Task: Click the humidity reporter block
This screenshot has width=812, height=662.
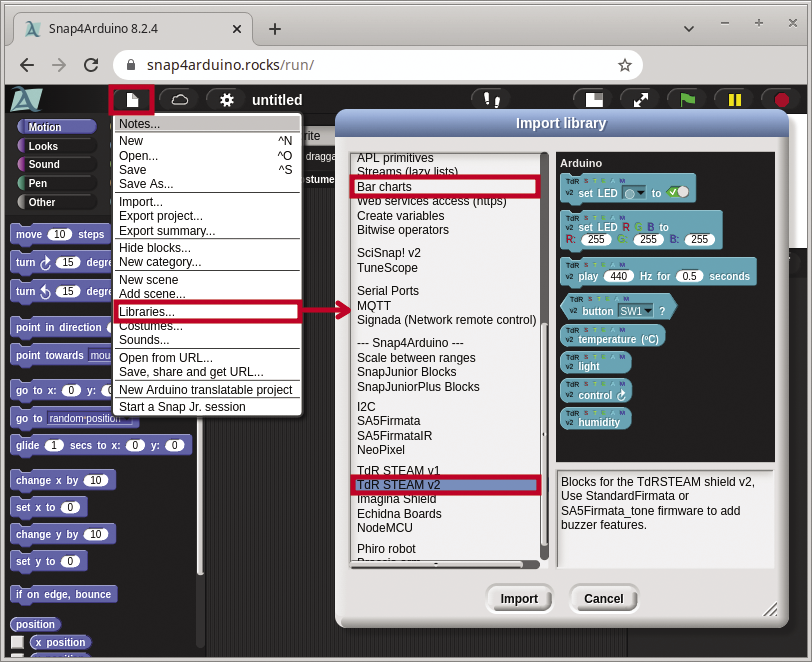Action: 596,419
